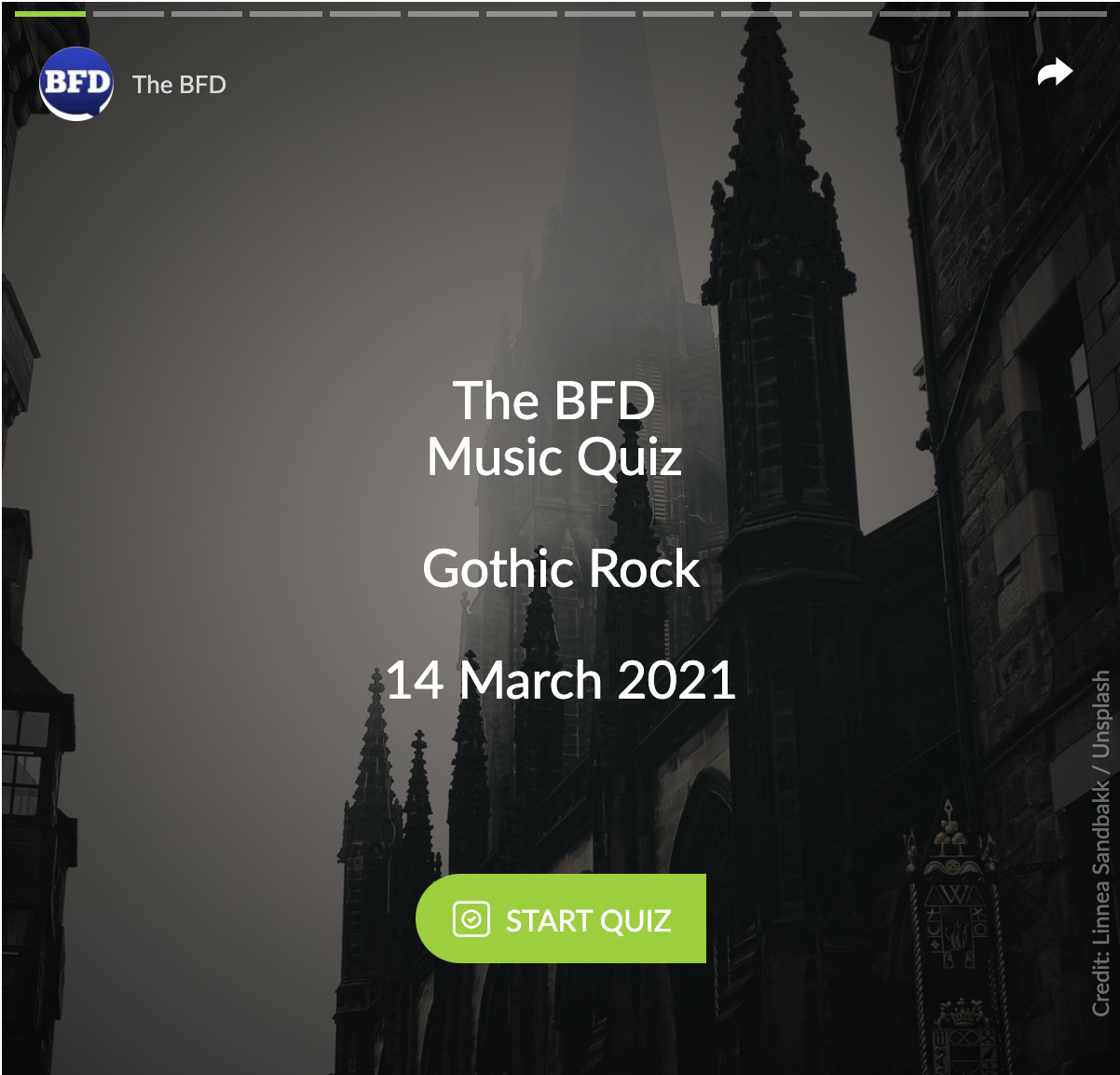1120x1075 pixels.
Task: Click the eighth progress bar segment
Action: (600, 14)
